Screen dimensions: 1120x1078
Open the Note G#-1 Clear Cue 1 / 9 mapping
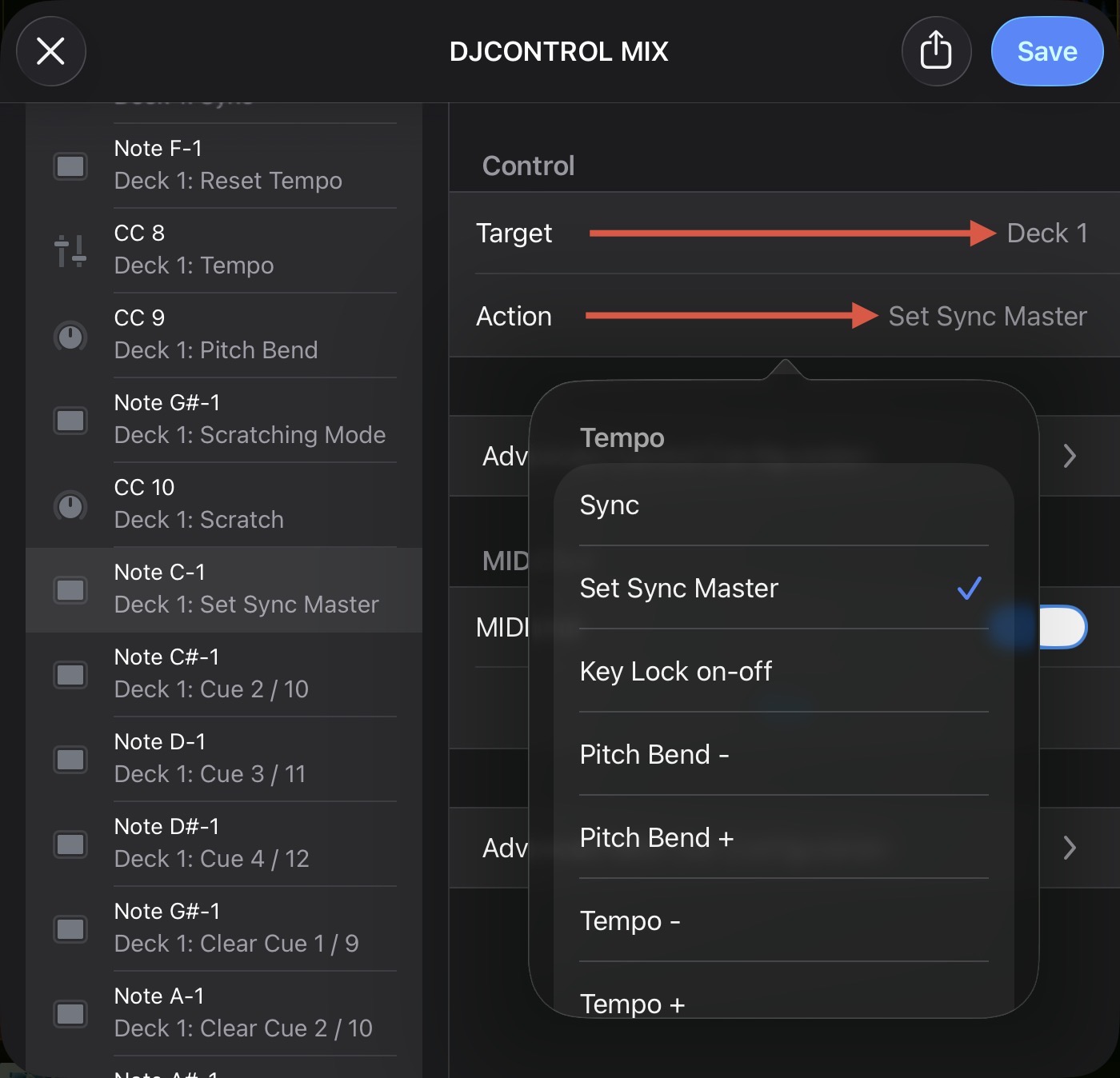pyautogui.click(x=224, y=928)
